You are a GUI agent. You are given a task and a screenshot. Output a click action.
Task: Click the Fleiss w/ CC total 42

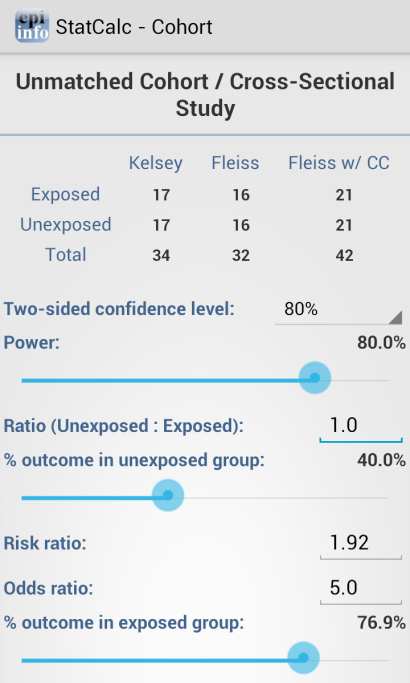[x=344, y=255]
